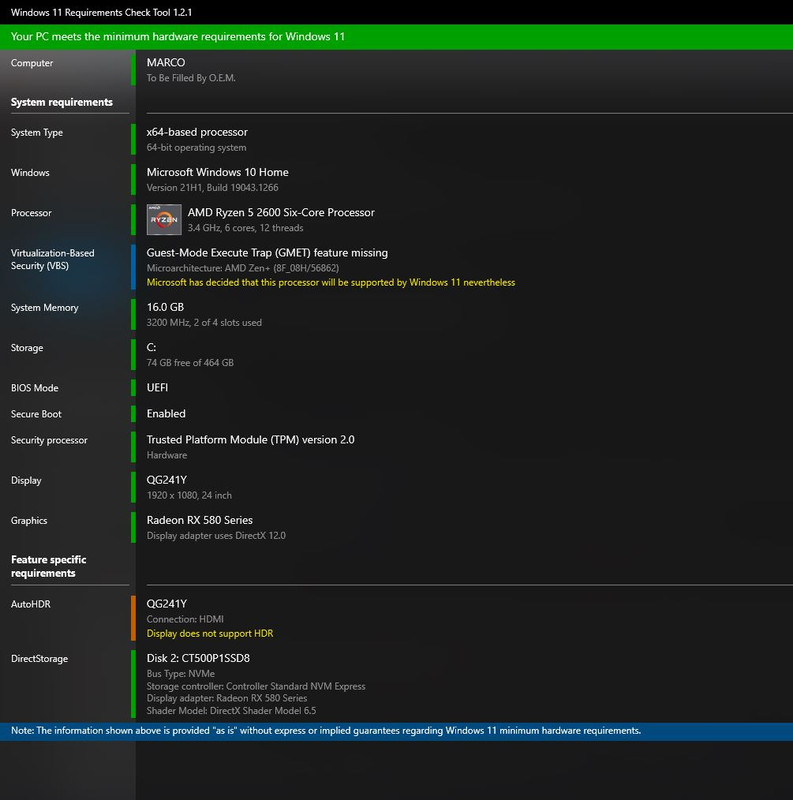Click the 'System requirements' section heading
This screenshot has width=793, height=800.
[62, 102]
